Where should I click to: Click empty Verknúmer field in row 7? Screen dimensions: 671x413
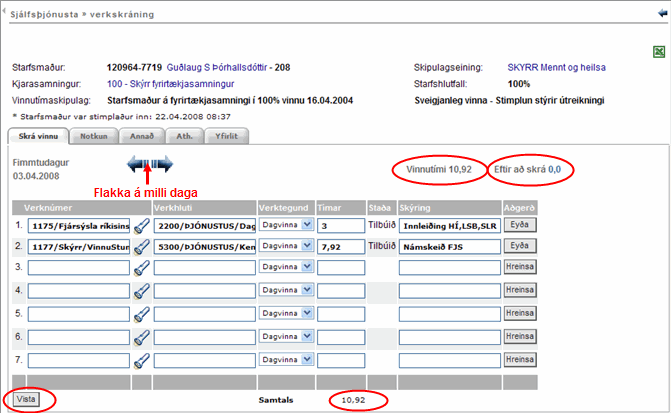click(x=79, y=360)
